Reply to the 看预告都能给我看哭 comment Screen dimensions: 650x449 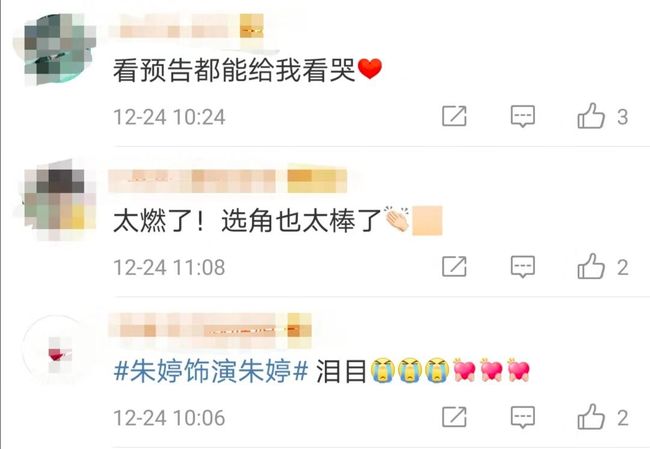pos(522,116)
